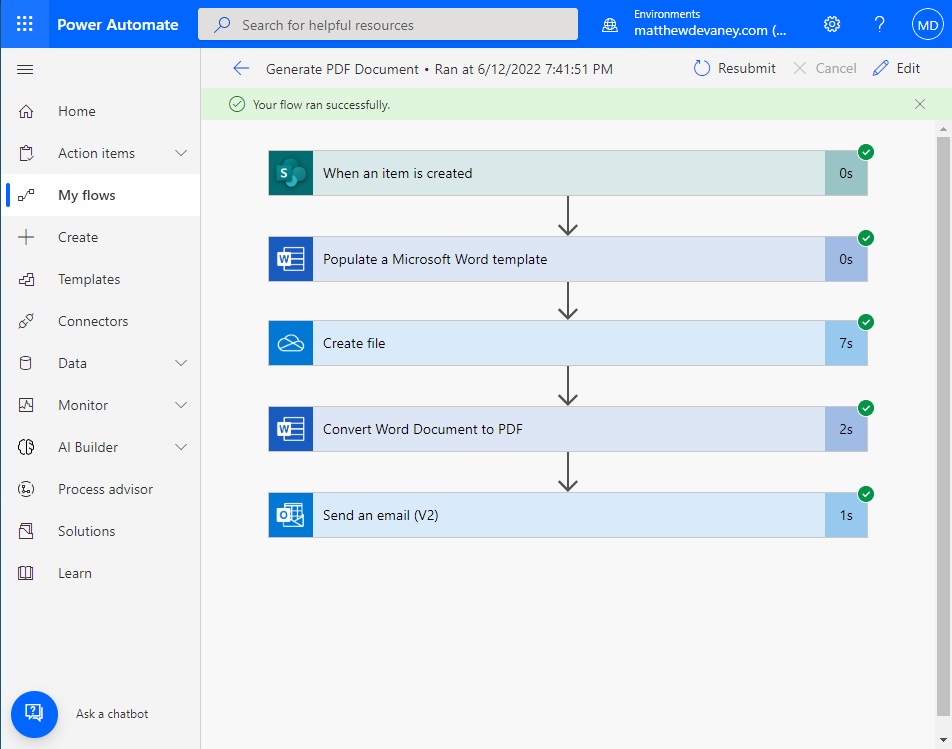This screenshot has width=952, height=749.
Task: Click the Resubmit button
Action: [x=735, y=68]
